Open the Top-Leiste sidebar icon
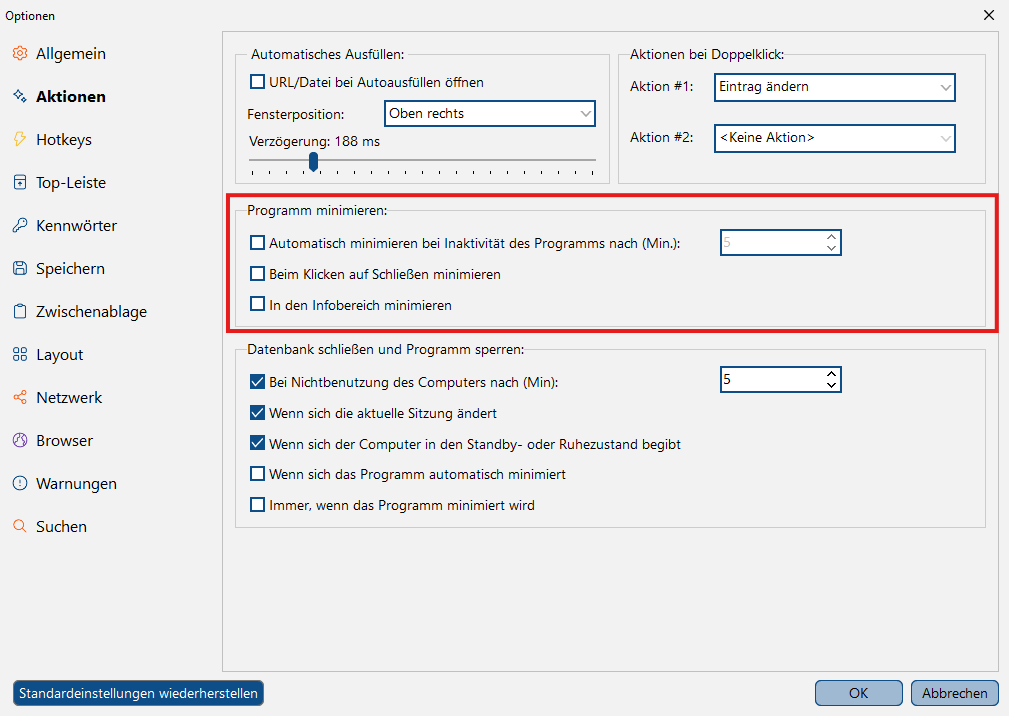 pos(20,182)
